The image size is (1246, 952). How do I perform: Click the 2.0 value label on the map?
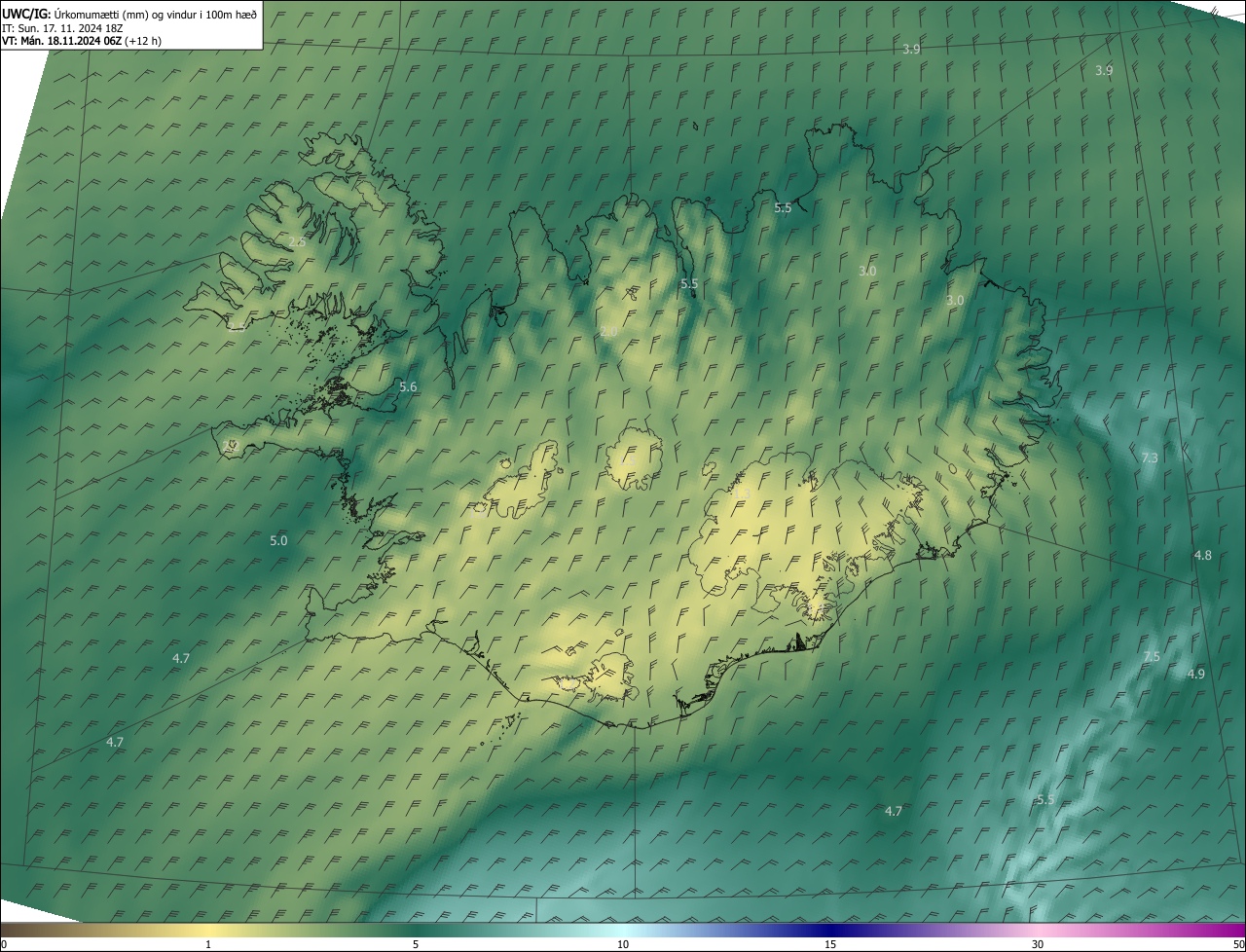[608, 332]
